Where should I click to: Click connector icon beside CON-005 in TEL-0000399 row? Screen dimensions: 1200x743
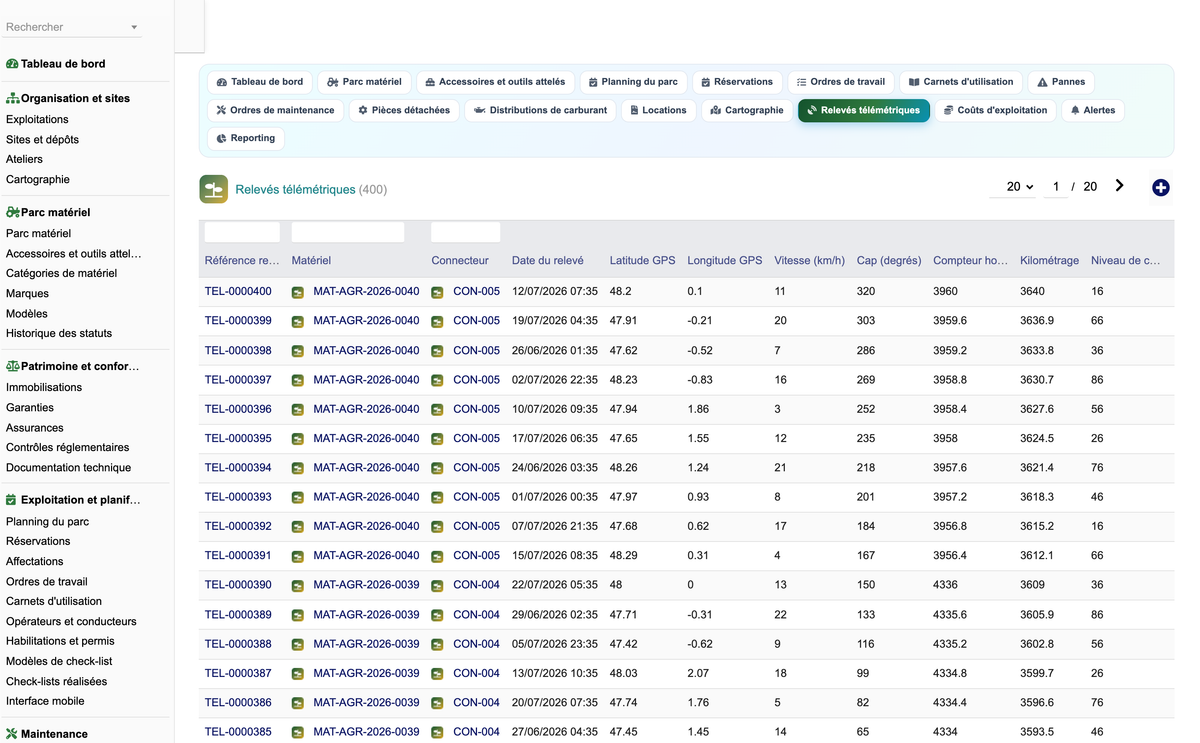pyautogui.click(x=437, y=321)
